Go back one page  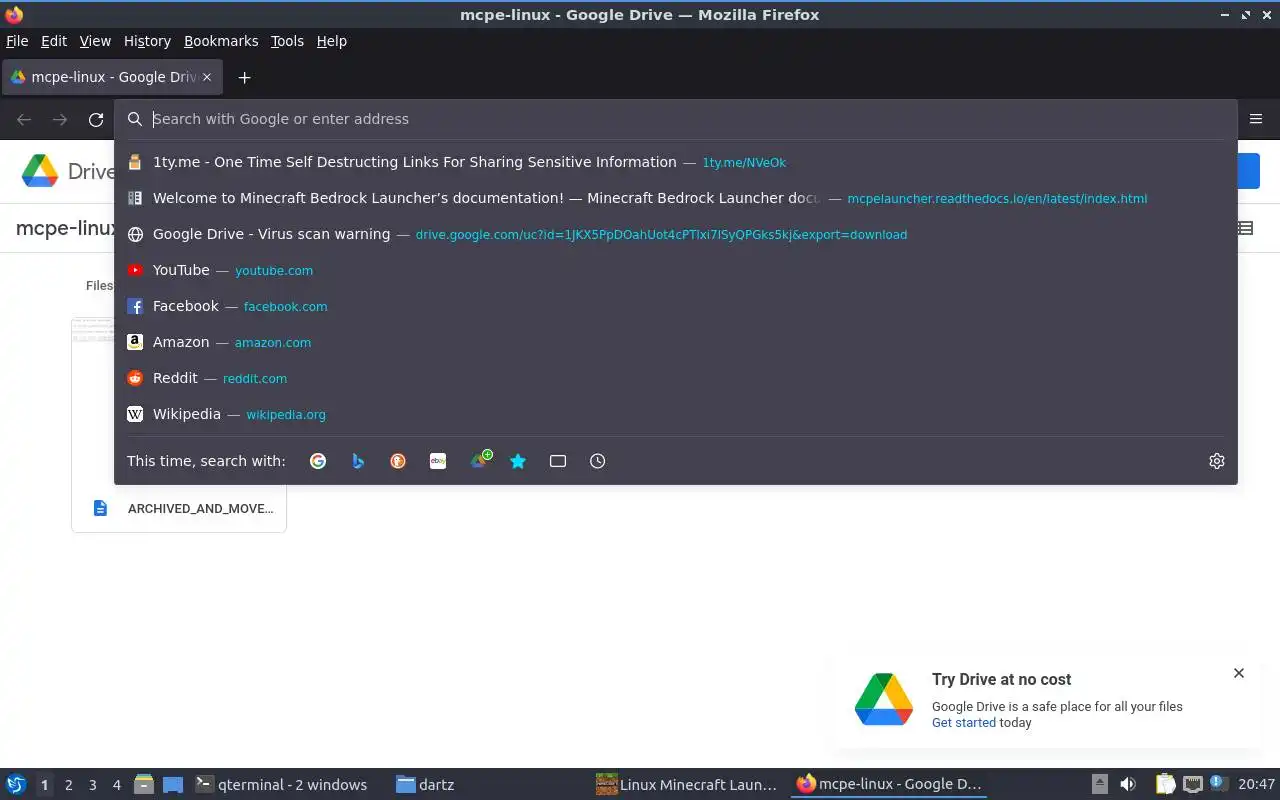[24, 119]
